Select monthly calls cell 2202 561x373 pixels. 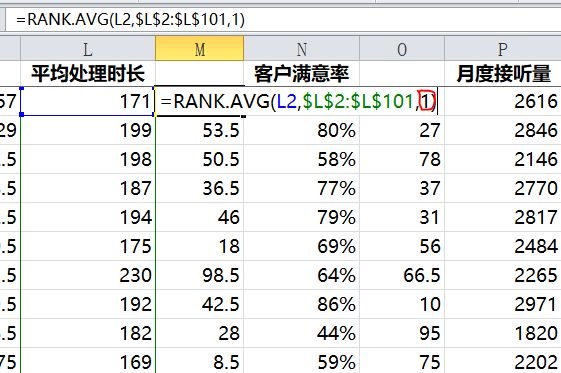tap(503, 360)
